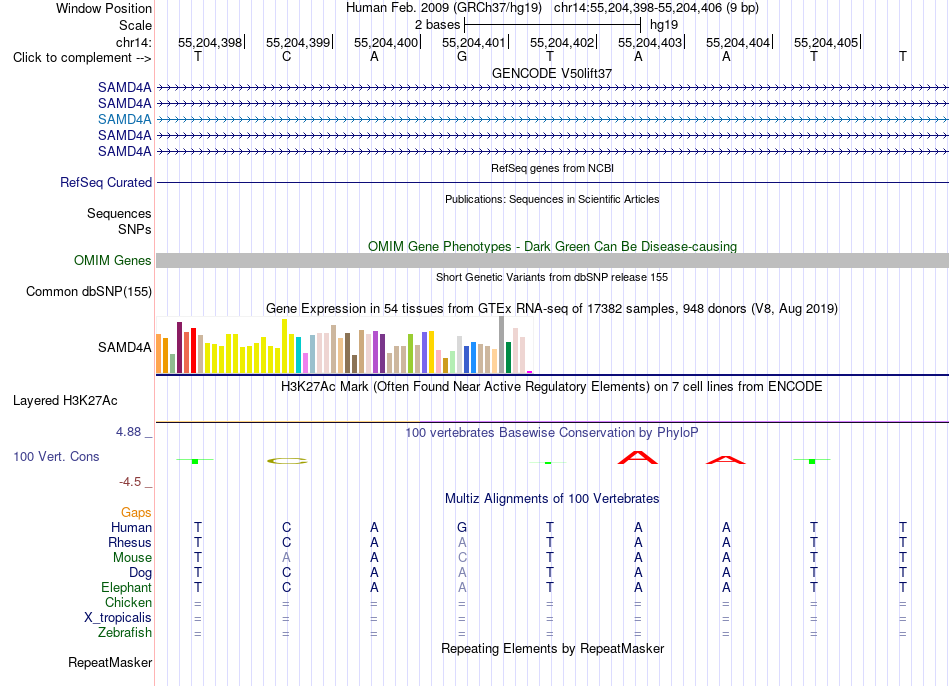Click the H3K27Ac Mark track title
The height and width of the screenshot is (686, 950).
tap(552, 387)
